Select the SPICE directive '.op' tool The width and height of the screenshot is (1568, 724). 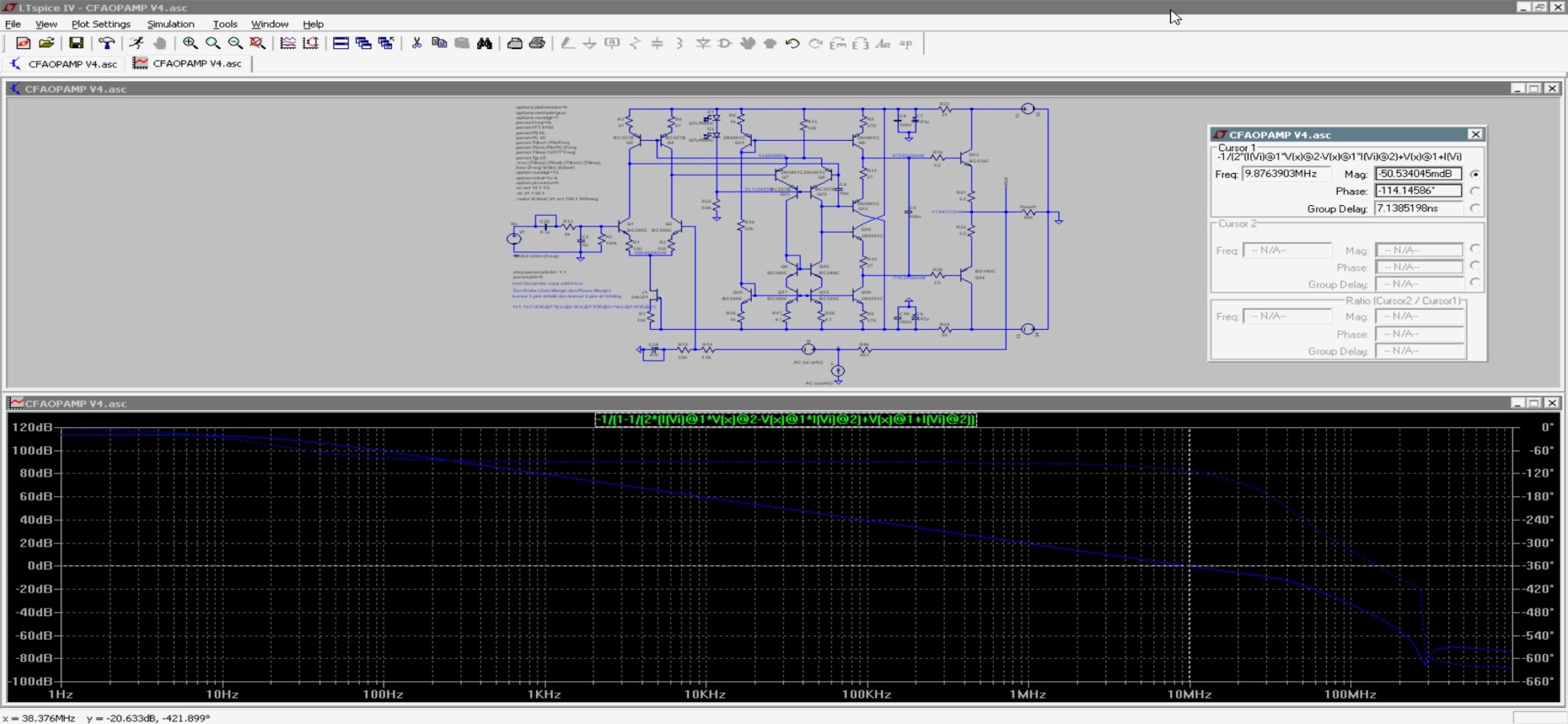click(906, 44)
